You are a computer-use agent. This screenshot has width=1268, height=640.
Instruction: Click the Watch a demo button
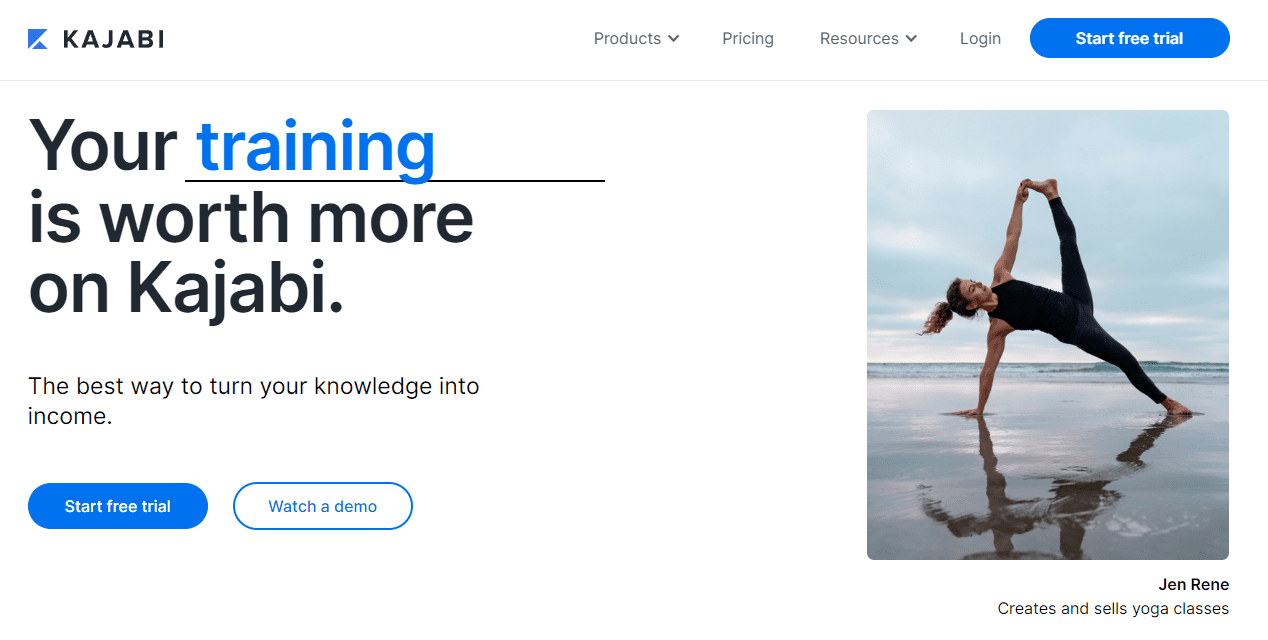tap(323, 506)
